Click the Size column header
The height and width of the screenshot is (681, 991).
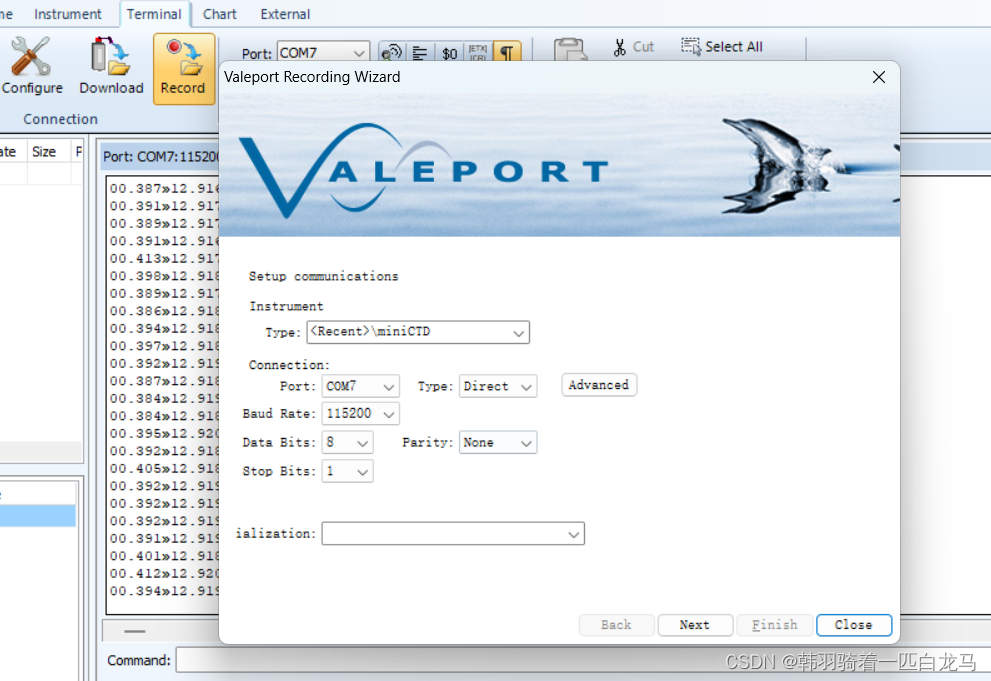click(x=48, y=152)
